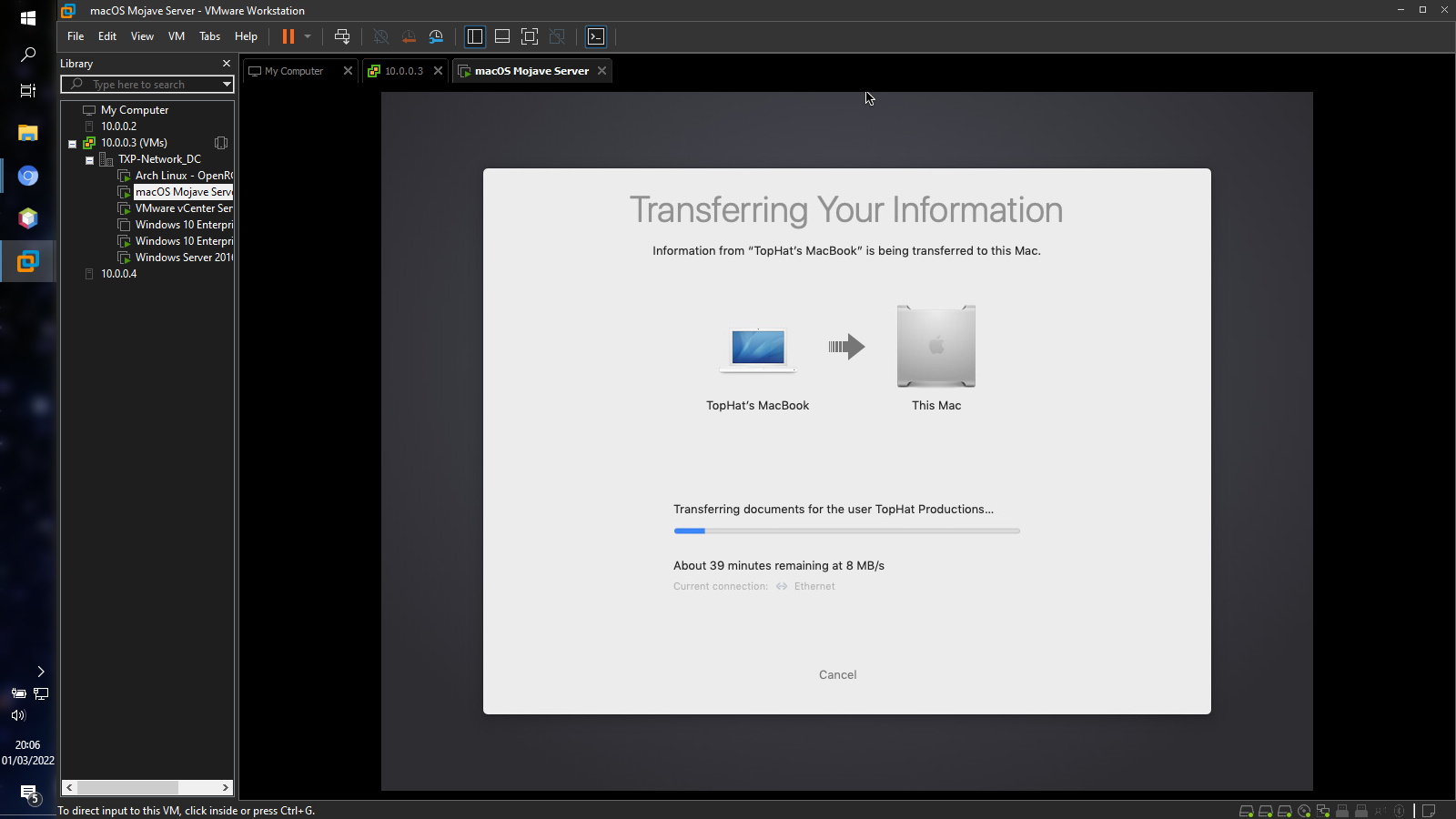Viewport: 1456px width, 819px height.
Task: Open the library search dropdown arrow
Action: (227, 85)
